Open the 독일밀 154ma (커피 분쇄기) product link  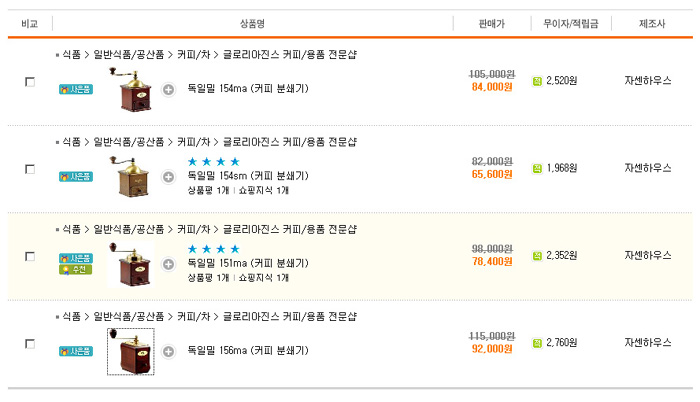click(248, 89)
